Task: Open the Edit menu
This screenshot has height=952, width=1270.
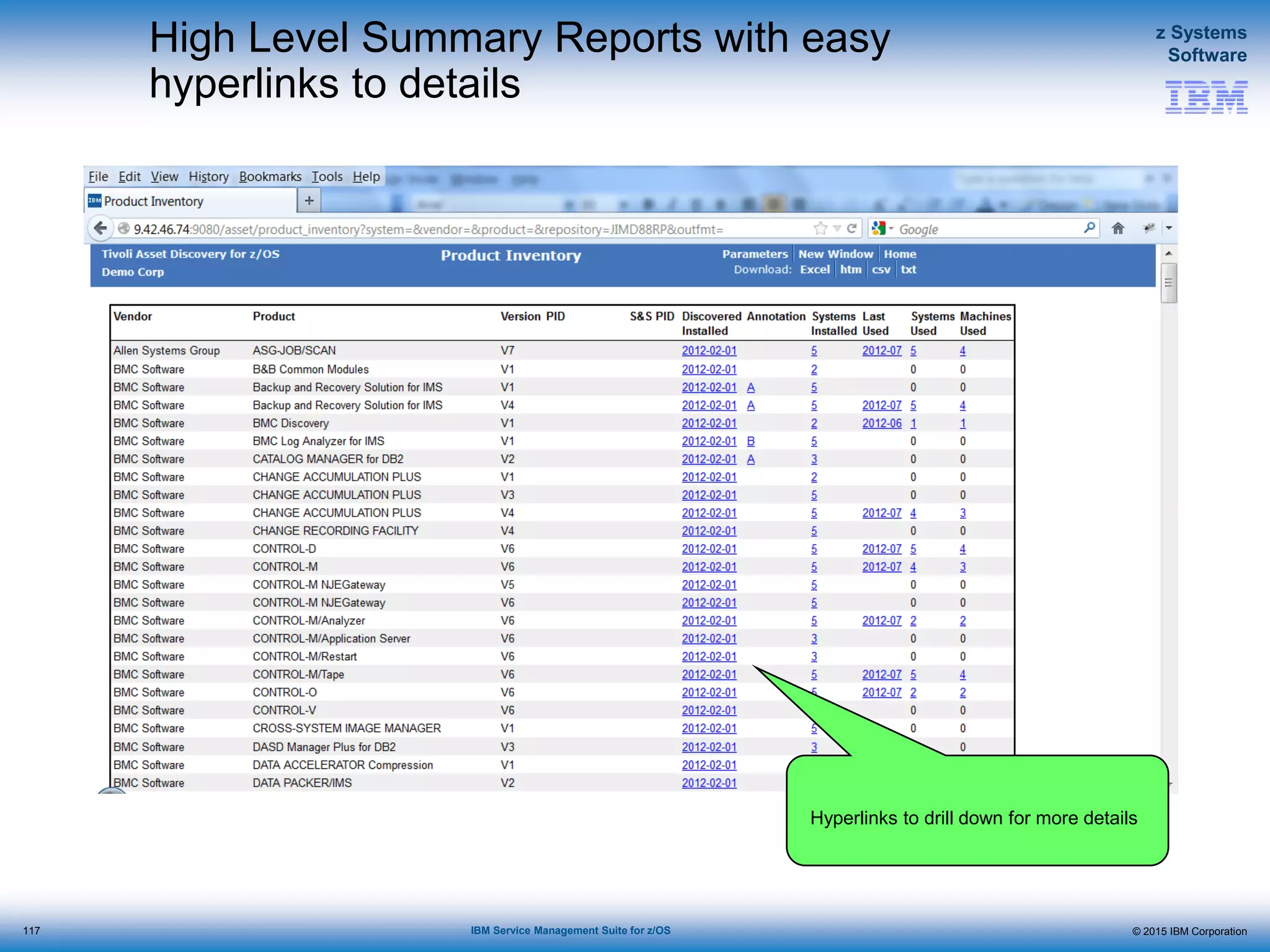Action: [130, 177]
